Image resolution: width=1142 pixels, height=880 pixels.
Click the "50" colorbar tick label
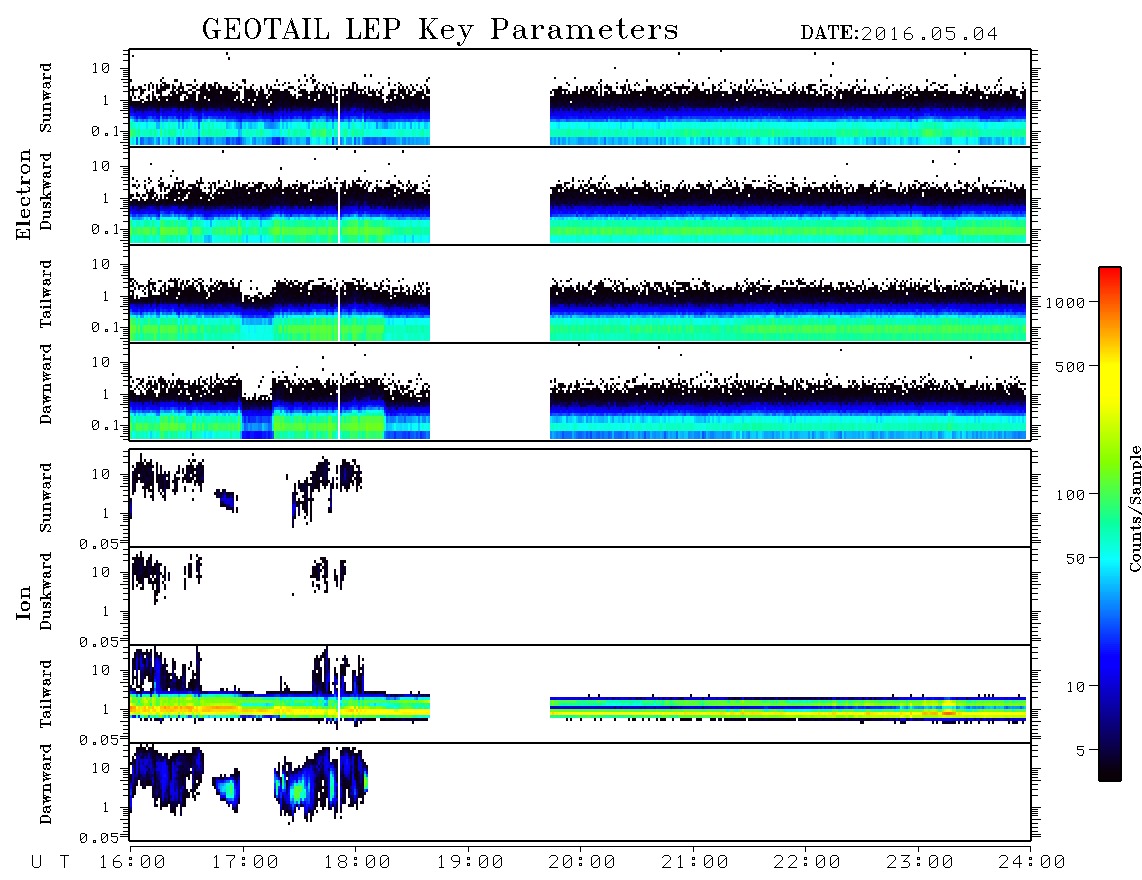1075,559
